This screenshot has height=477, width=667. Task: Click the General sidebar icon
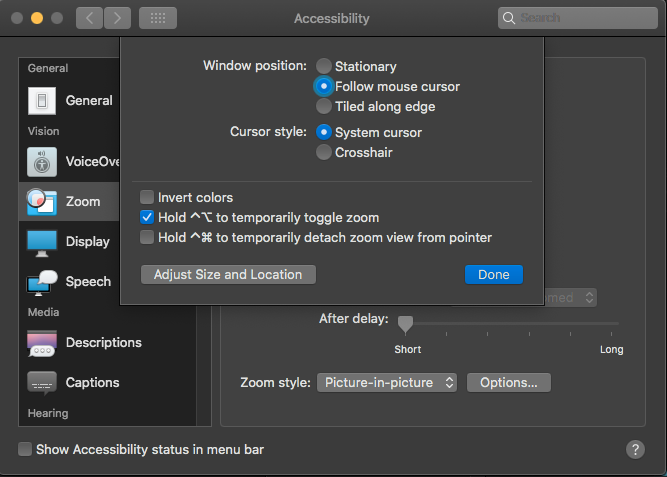point(42,100)
